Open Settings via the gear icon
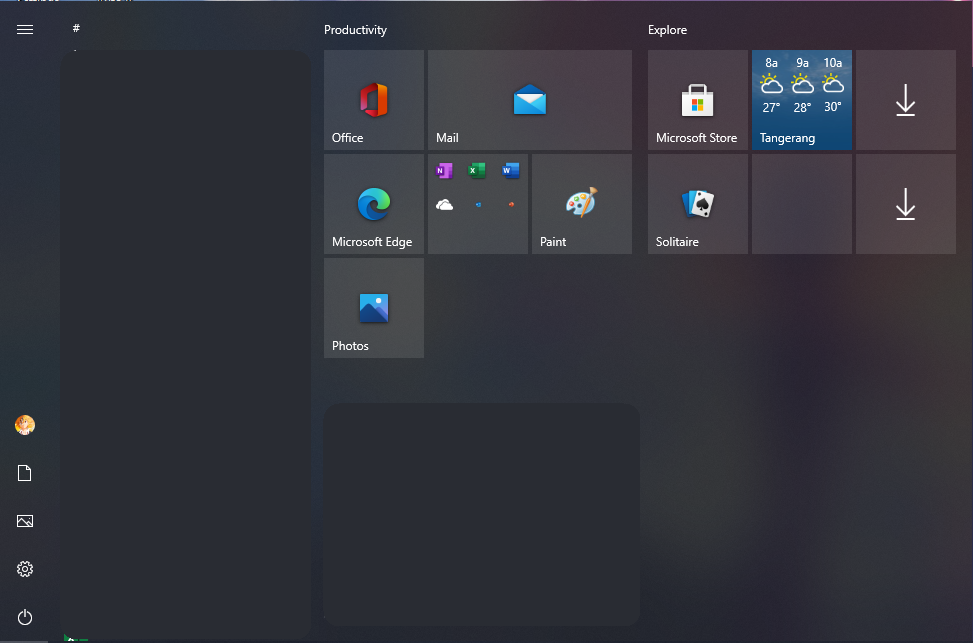973x643 pixels. click(x=25, y=569)
